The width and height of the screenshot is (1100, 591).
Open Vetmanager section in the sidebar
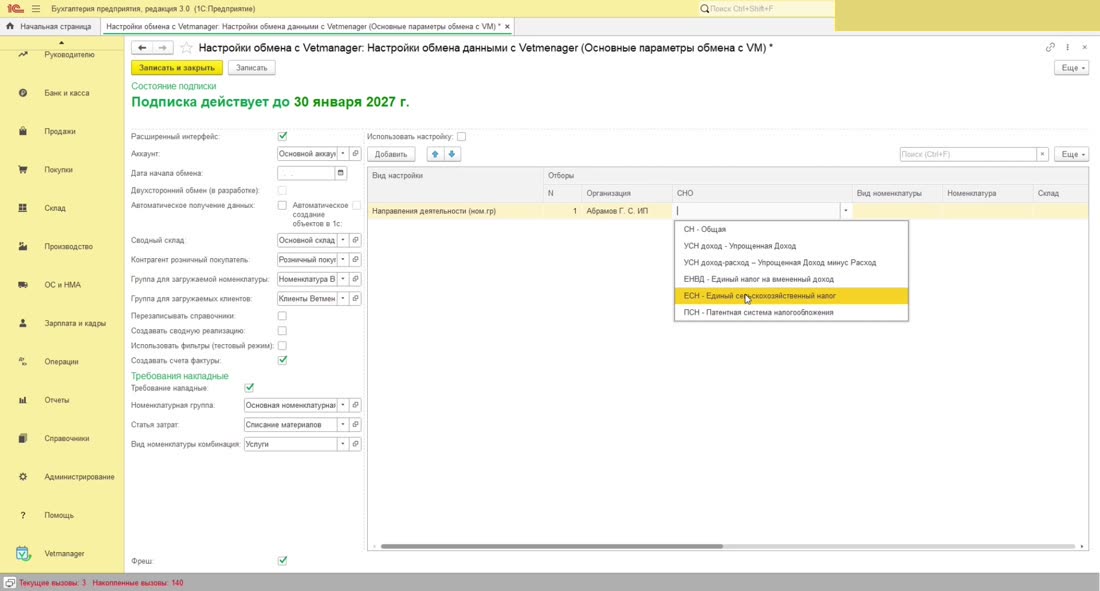62,553
